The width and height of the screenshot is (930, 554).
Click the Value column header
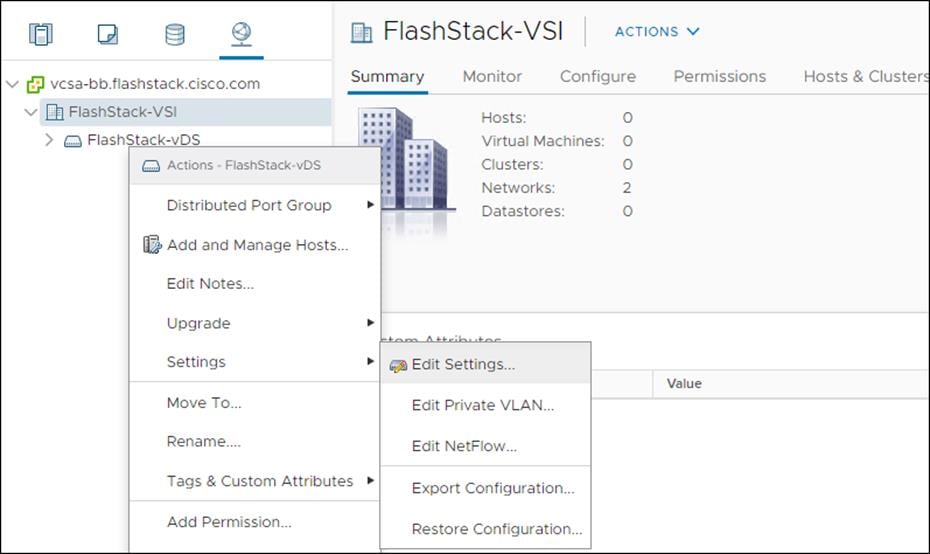click(x=684, y=384)
